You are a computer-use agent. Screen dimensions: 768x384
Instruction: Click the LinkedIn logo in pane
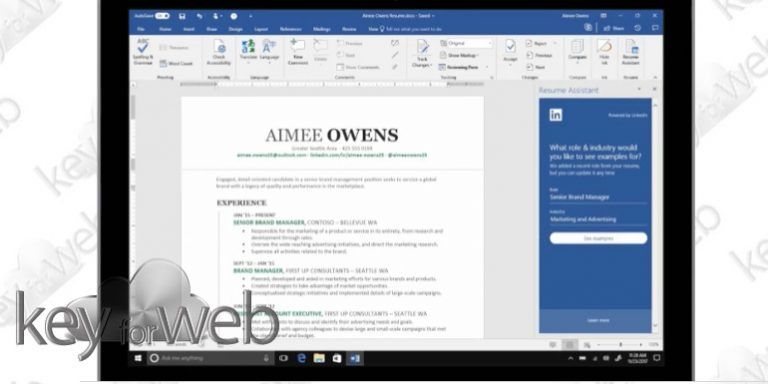556,115
